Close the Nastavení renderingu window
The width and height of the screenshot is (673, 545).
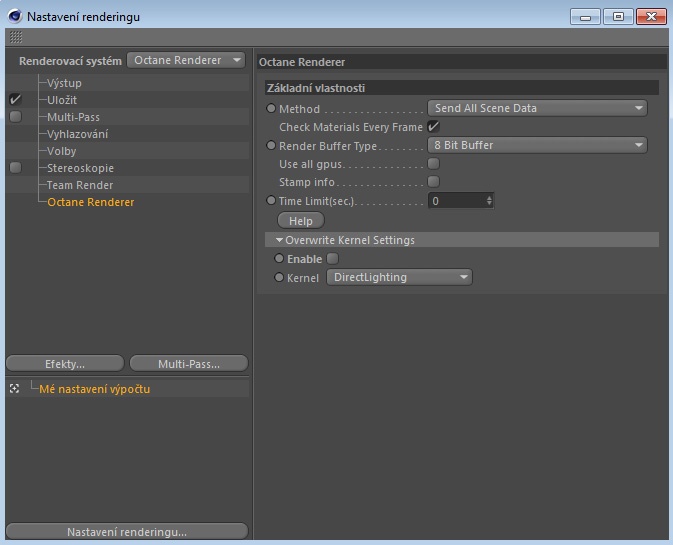coord(651,17)
